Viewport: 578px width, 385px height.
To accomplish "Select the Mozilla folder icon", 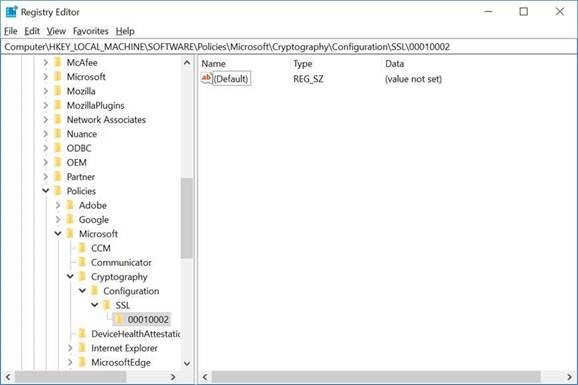I will [x=58, y=91].
